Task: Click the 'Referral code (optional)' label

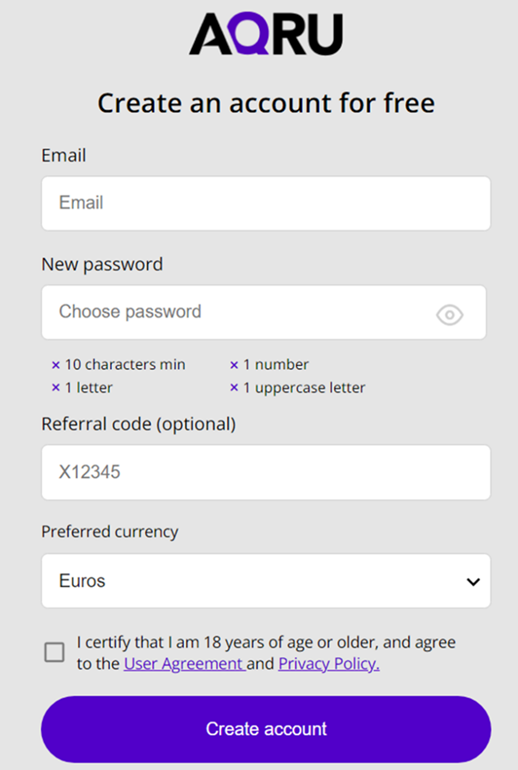Action: point(138,424)
